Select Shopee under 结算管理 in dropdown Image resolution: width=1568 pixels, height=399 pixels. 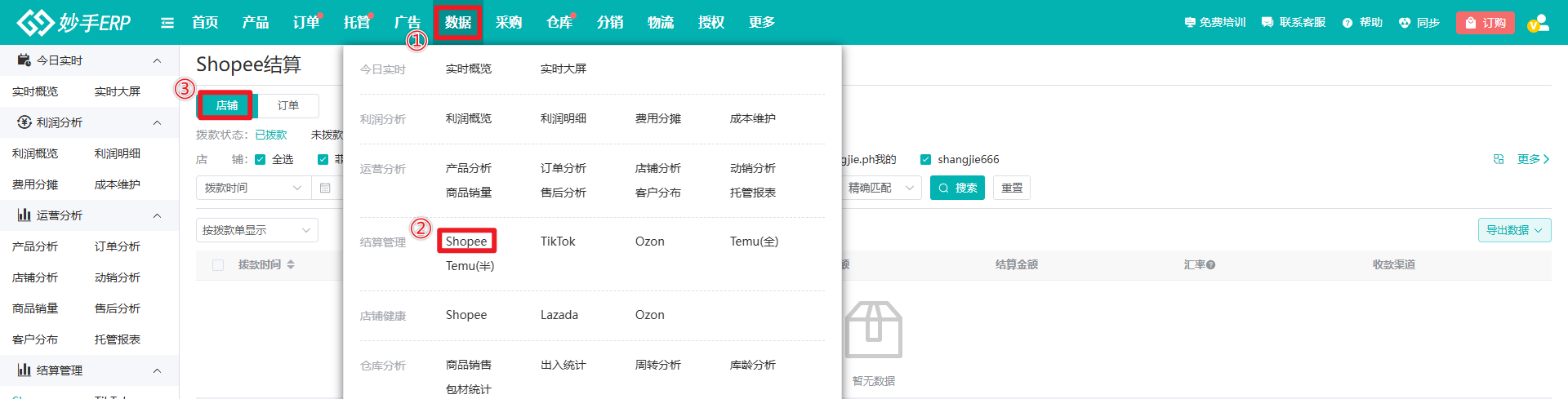coord(466,242)
